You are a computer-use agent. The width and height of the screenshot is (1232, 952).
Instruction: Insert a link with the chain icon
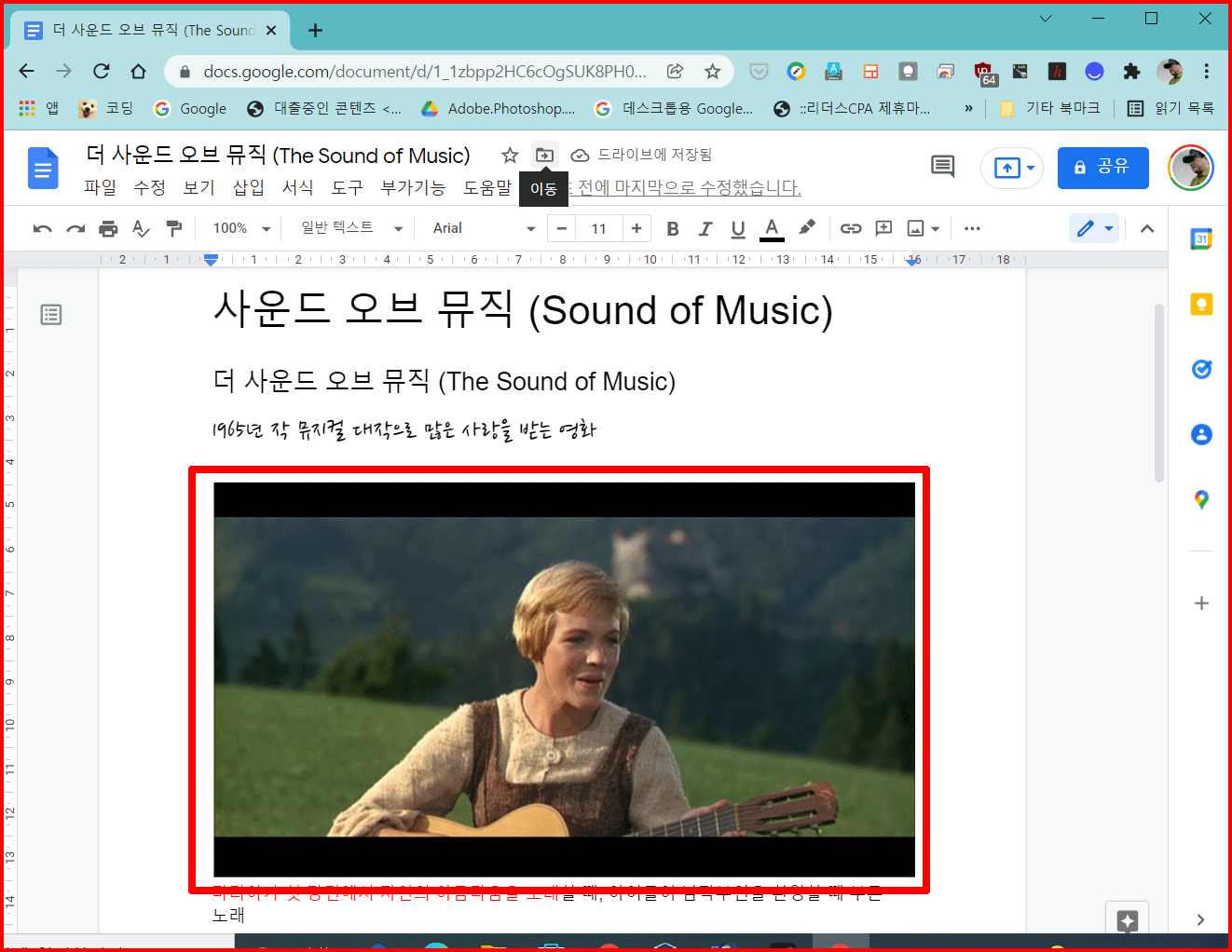tap(851, 228)
